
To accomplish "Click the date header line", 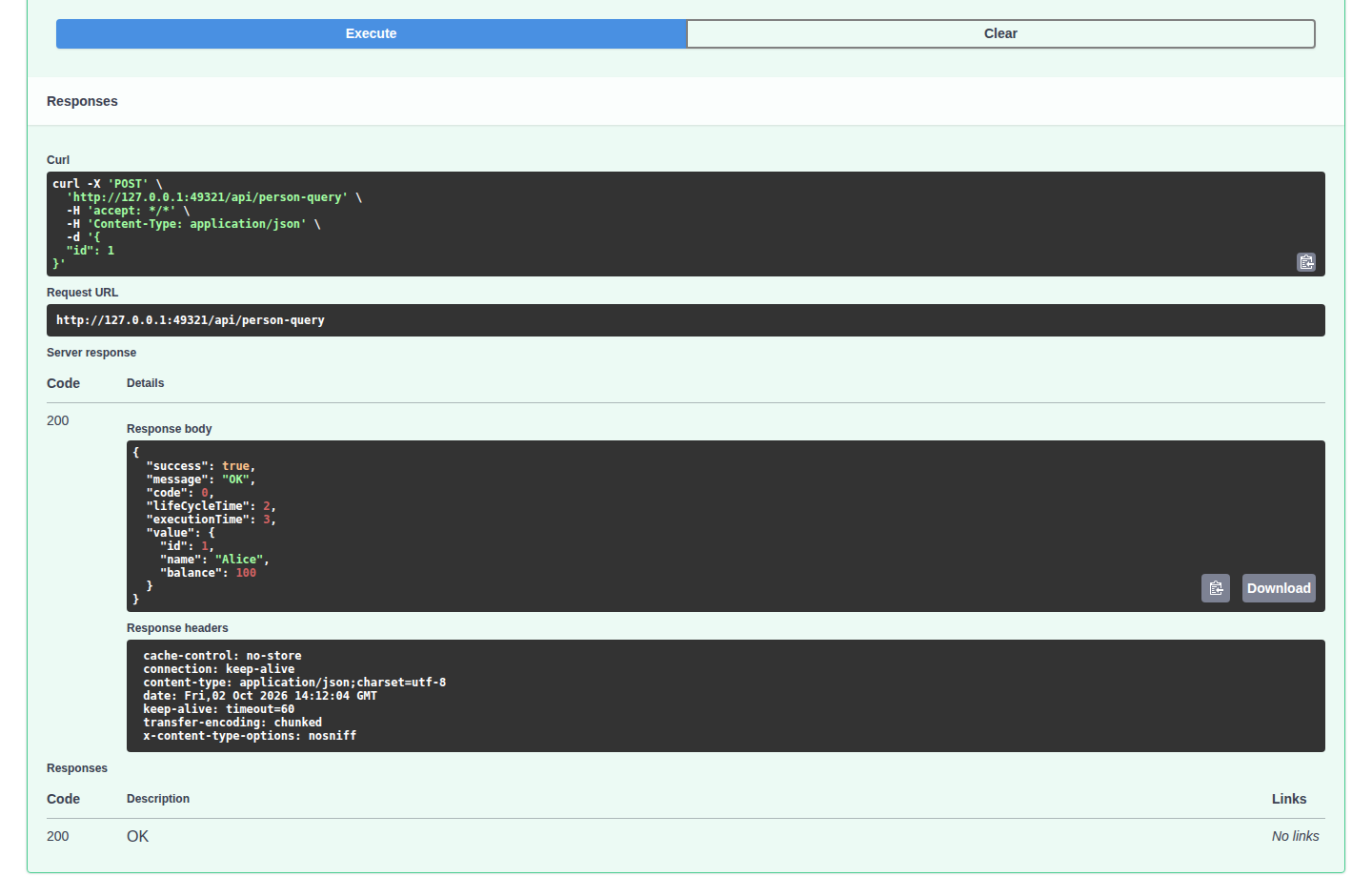I will 260,696.
